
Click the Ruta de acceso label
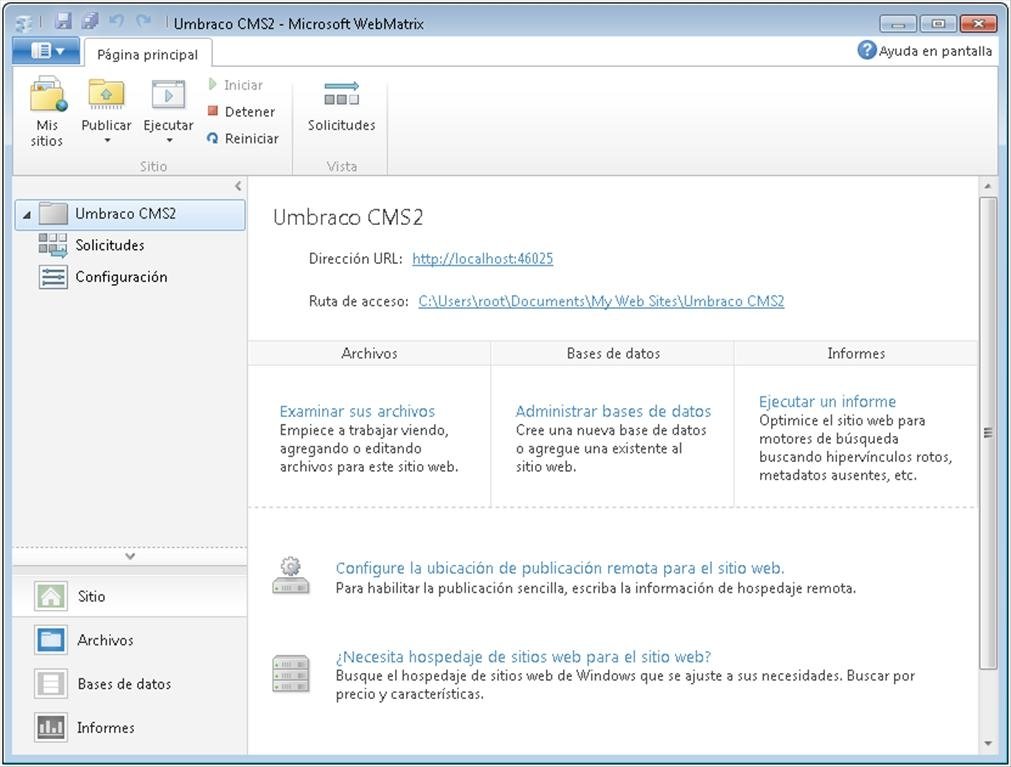[x=358, y=301]
